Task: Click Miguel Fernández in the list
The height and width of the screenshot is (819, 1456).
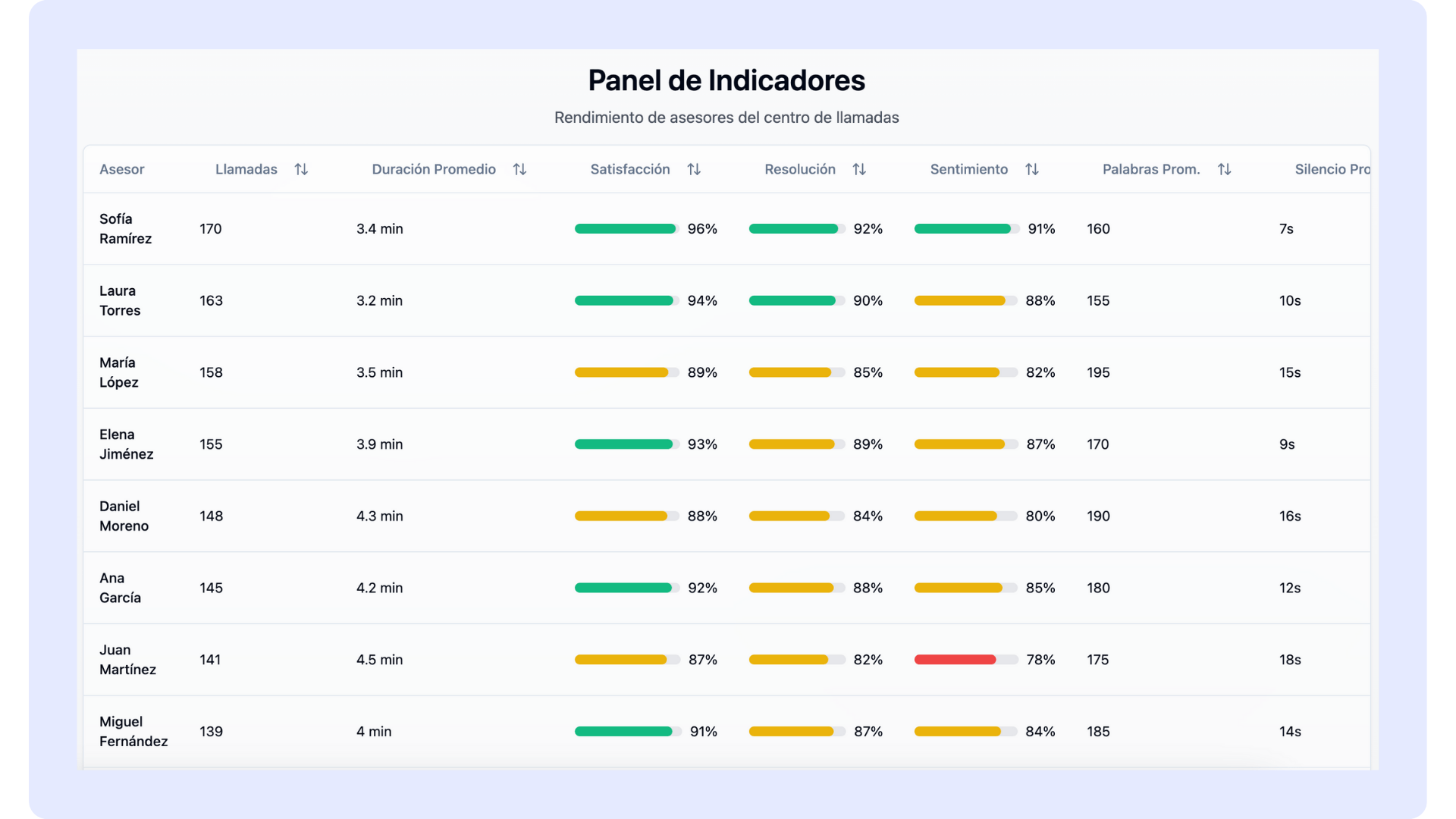Action: [133, 732]
